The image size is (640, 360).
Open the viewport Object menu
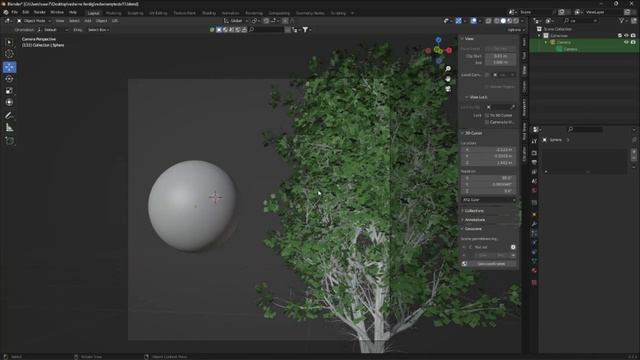(x=101, y=20)
